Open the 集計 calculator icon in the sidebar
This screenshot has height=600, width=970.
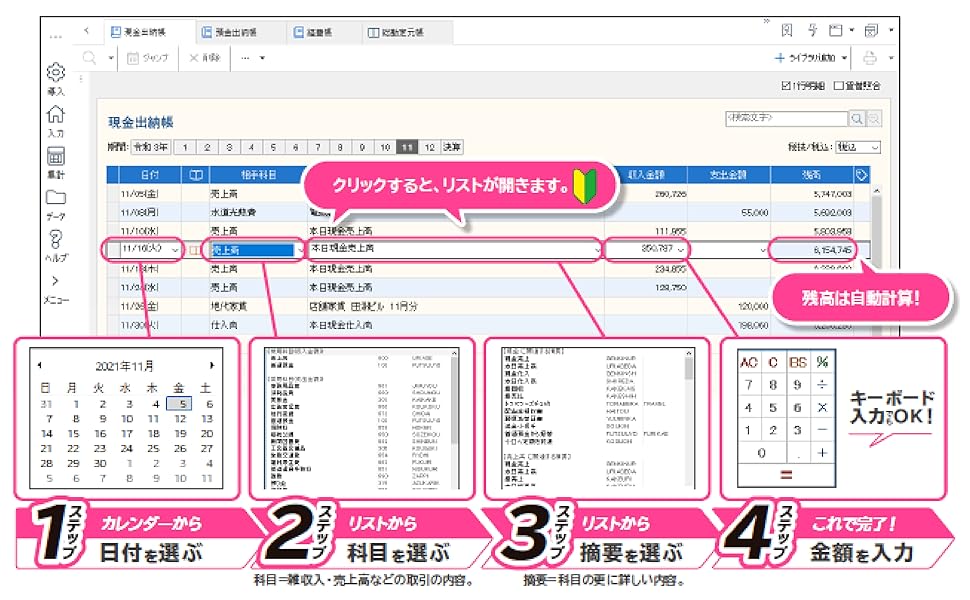point(55,154)
